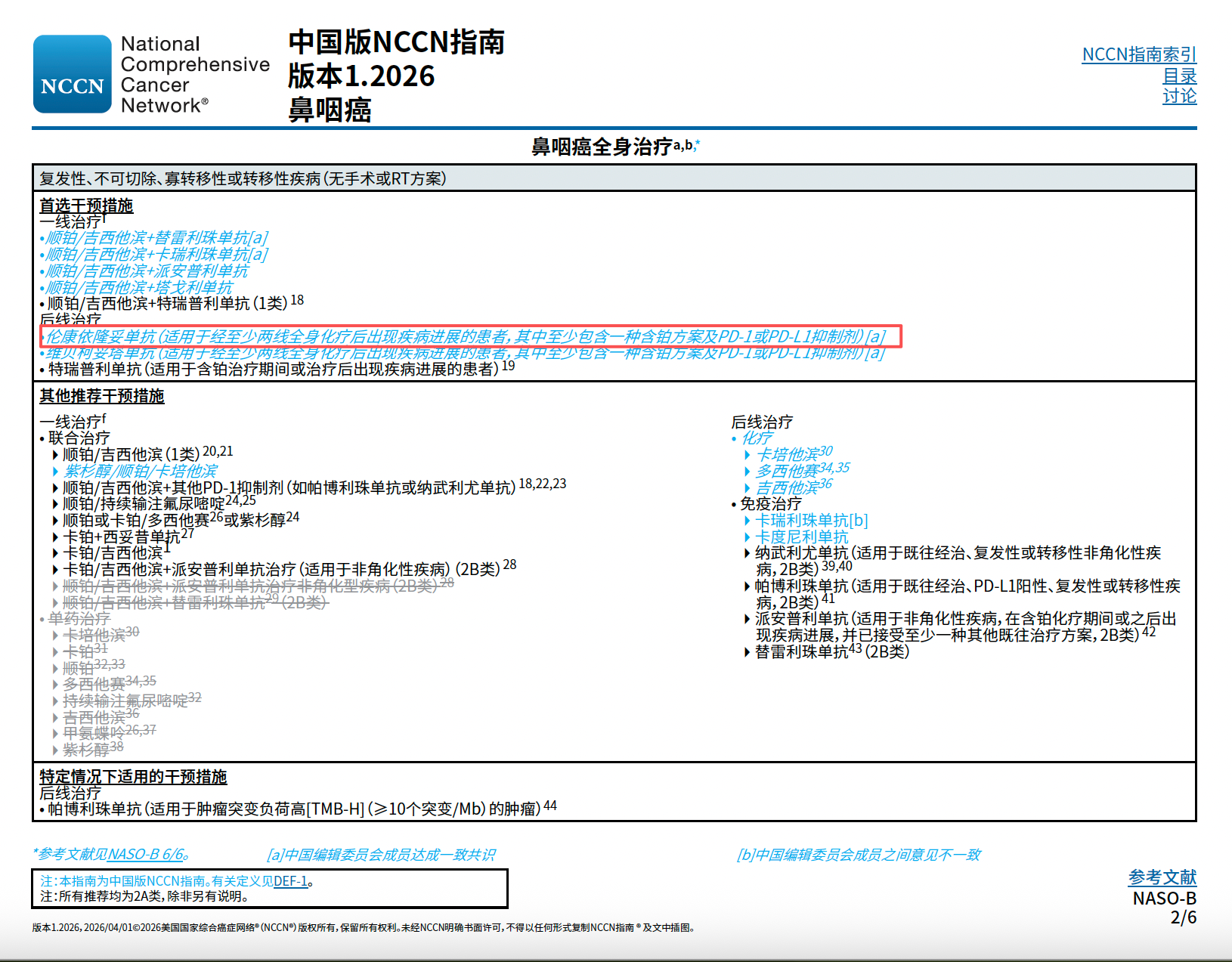Click the 首选干预措施 heading

click(x=86, y=206)
